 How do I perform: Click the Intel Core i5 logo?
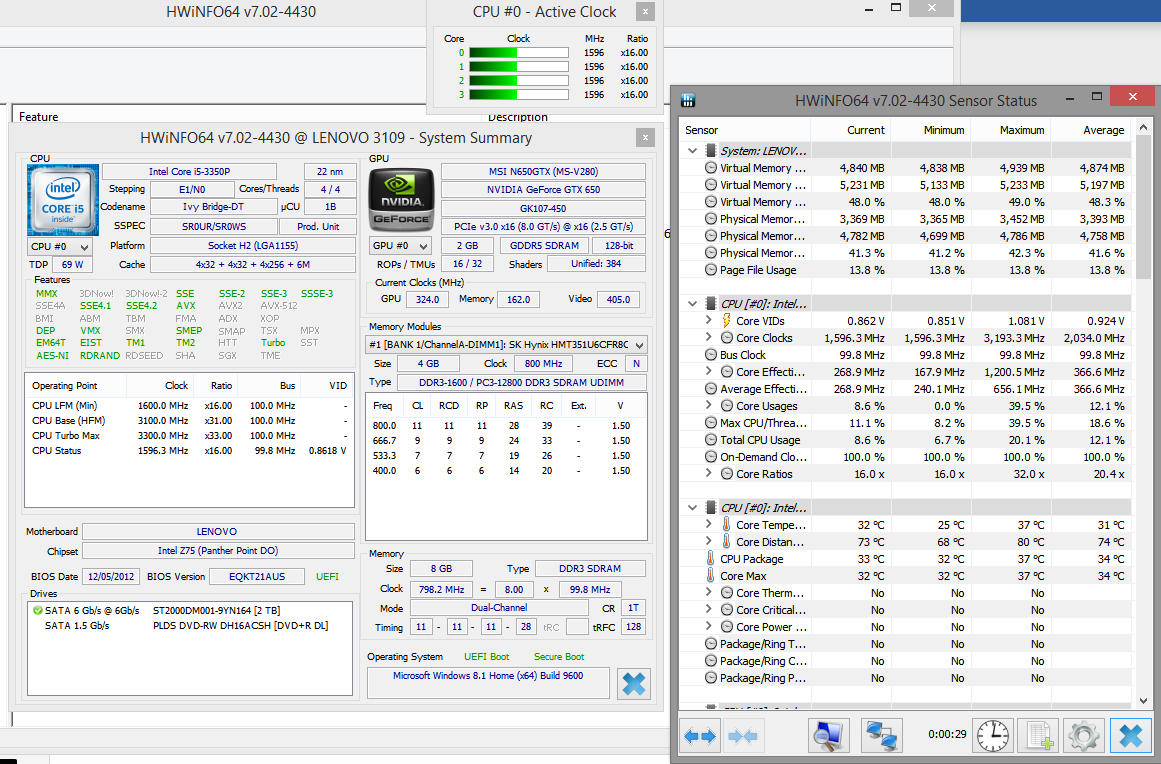pos(63,200)
